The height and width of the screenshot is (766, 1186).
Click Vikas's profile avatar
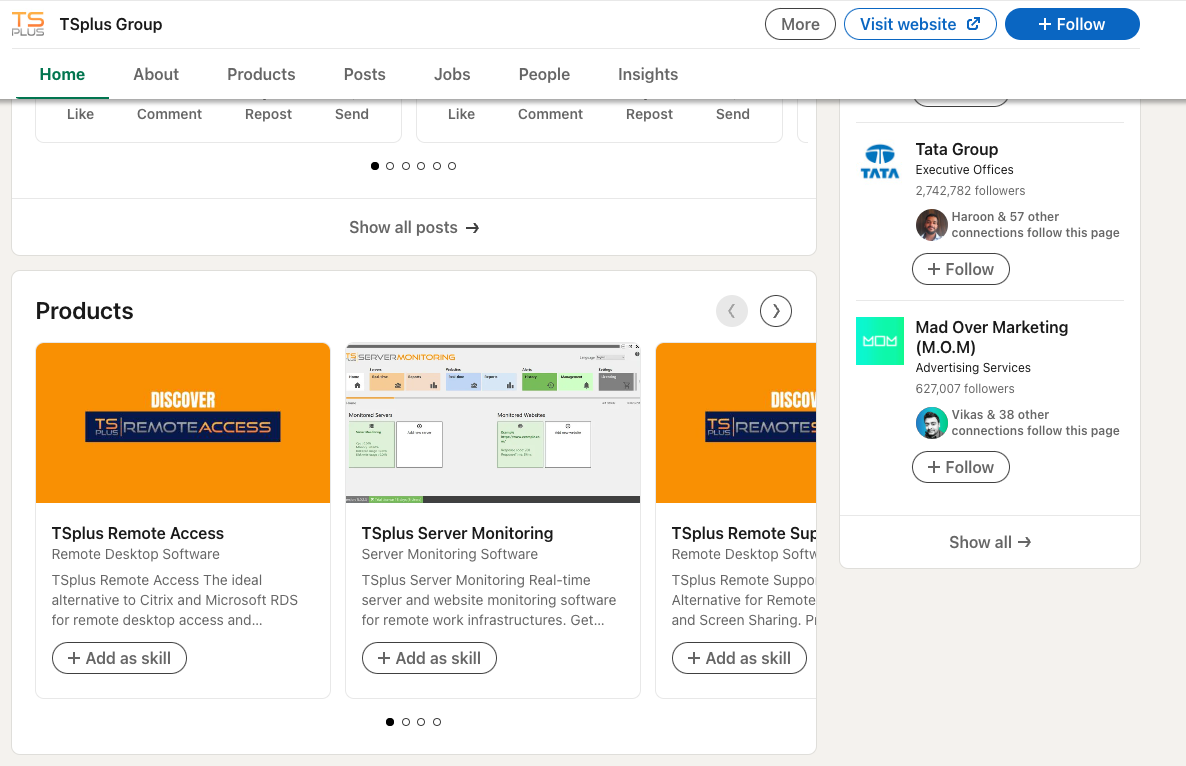[x=931, y=423]
